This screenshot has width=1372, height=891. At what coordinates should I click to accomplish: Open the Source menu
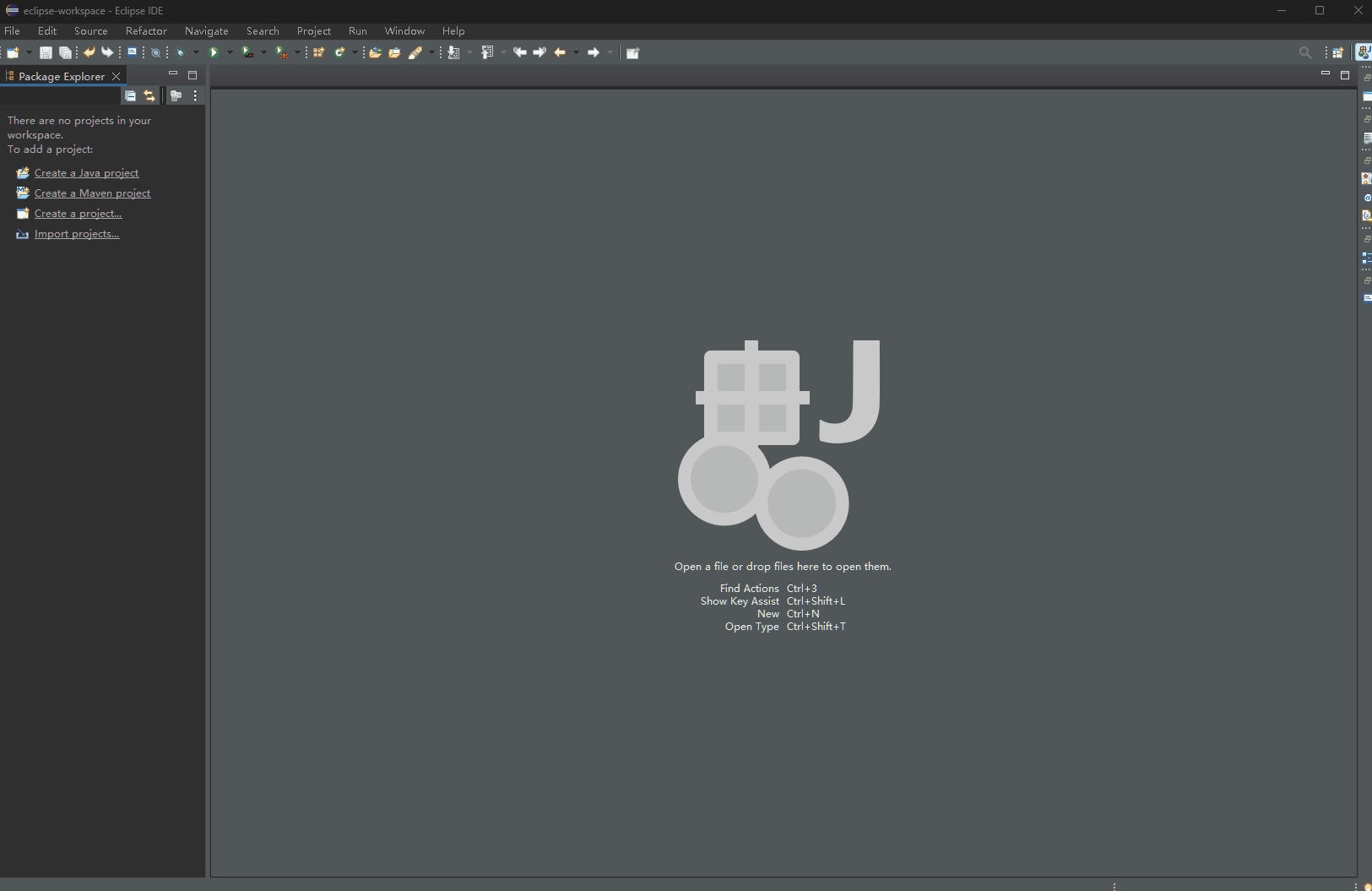tap(91, 30)
